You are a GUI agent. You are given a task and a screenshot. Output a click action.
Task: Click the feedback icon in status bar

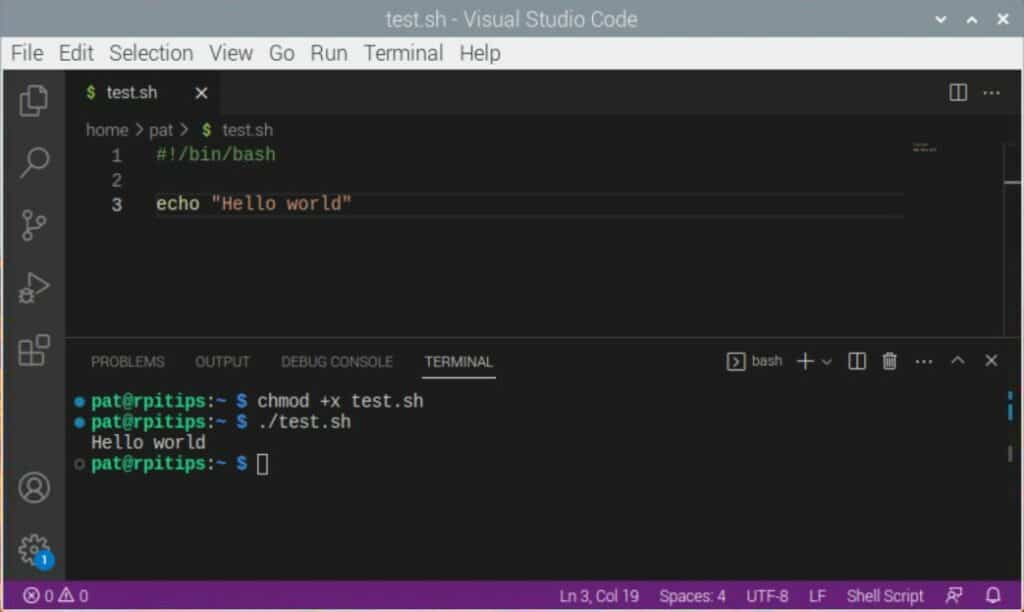pos(953,596)
